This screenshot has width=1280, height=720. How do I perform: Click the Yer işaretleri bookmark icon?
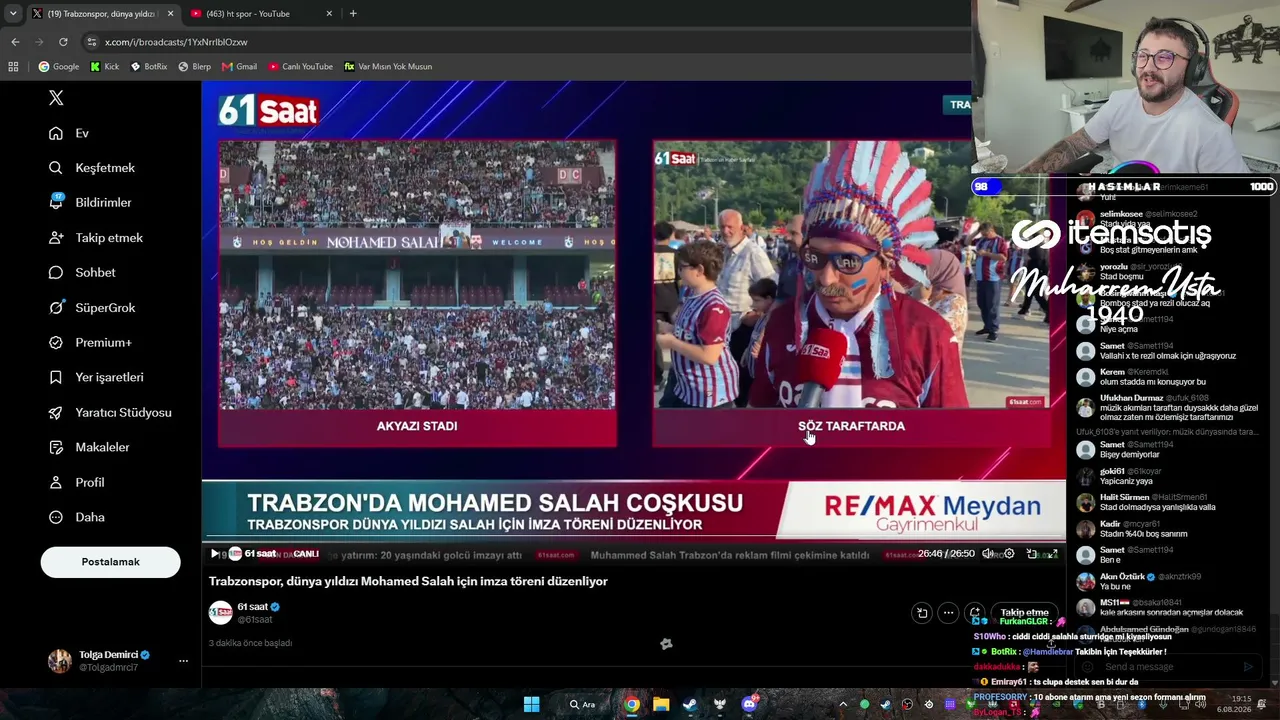(x=56, y=377)
